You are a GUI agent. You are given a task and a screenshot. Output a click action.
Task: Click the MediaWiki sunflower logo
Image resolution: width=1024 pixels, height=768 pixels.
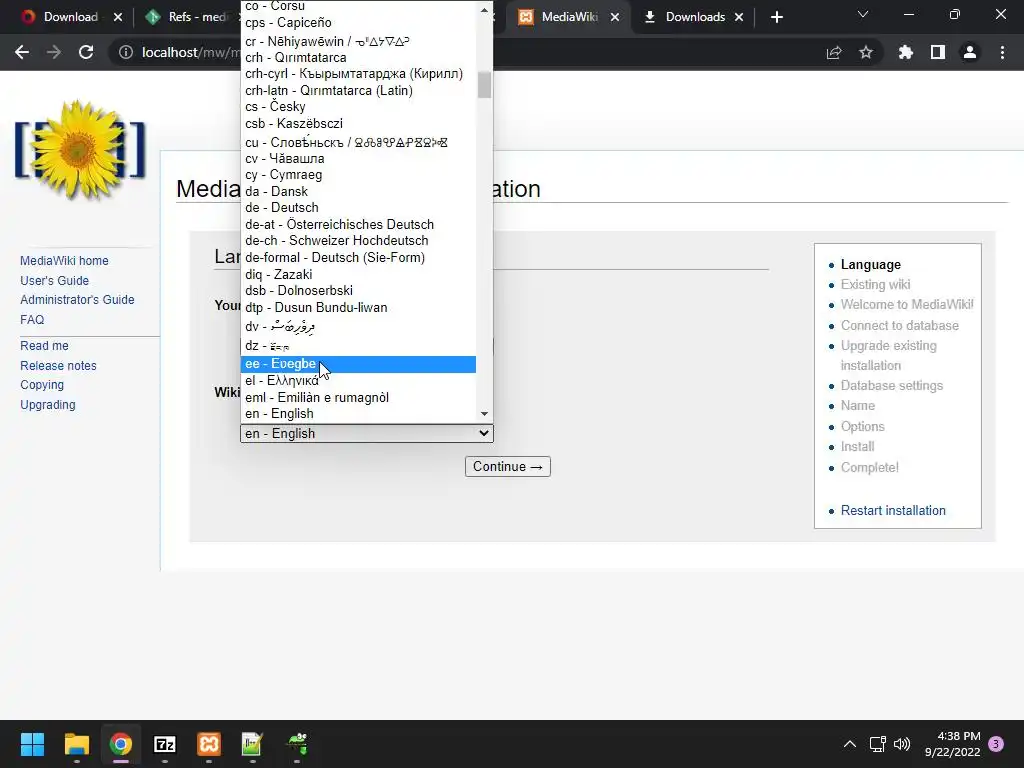click(80, 150)
